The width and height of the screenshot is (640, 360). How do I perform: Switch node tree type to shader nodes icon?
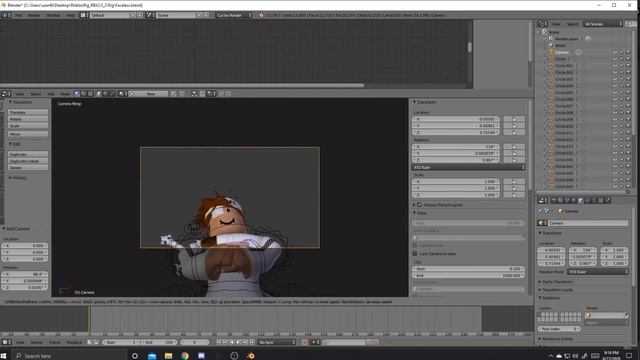77,94
